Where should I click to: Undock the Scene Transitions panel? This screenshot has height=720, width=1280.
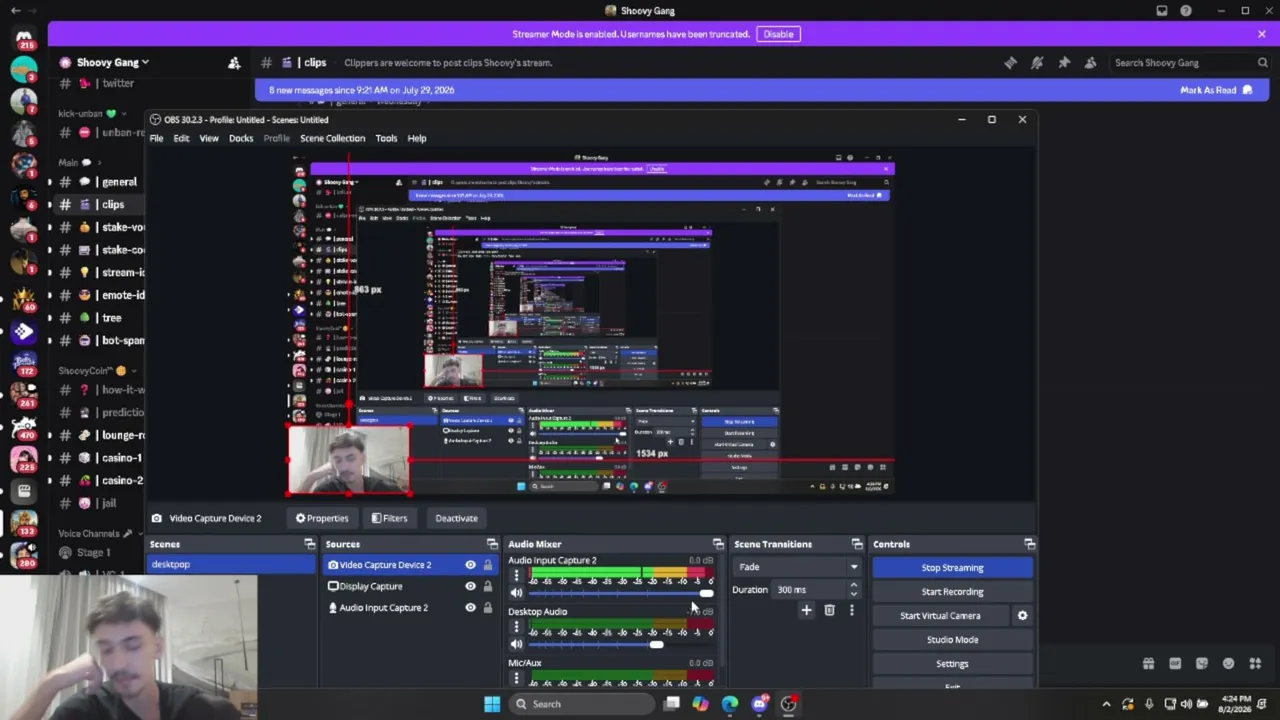click(857, 544)
